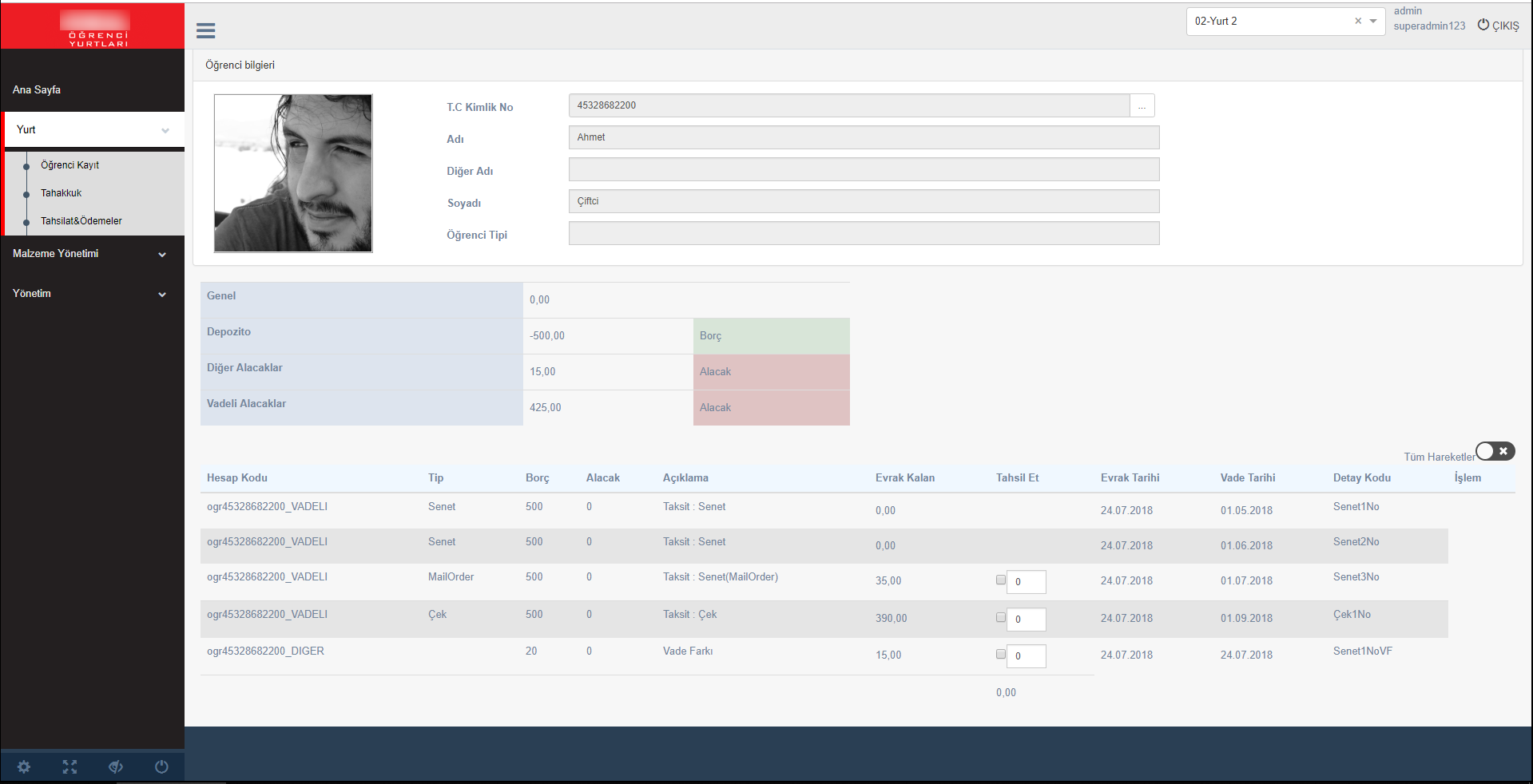
Task: Click the student profile photo
Action: 293,173
